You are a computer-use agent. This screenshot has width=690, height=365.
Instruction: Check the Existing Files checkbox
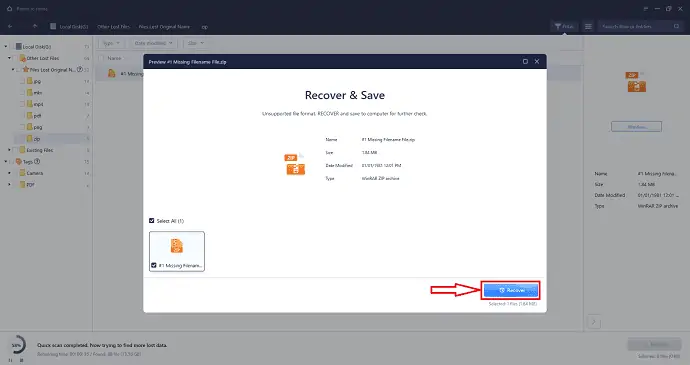(x=16, y=150)
